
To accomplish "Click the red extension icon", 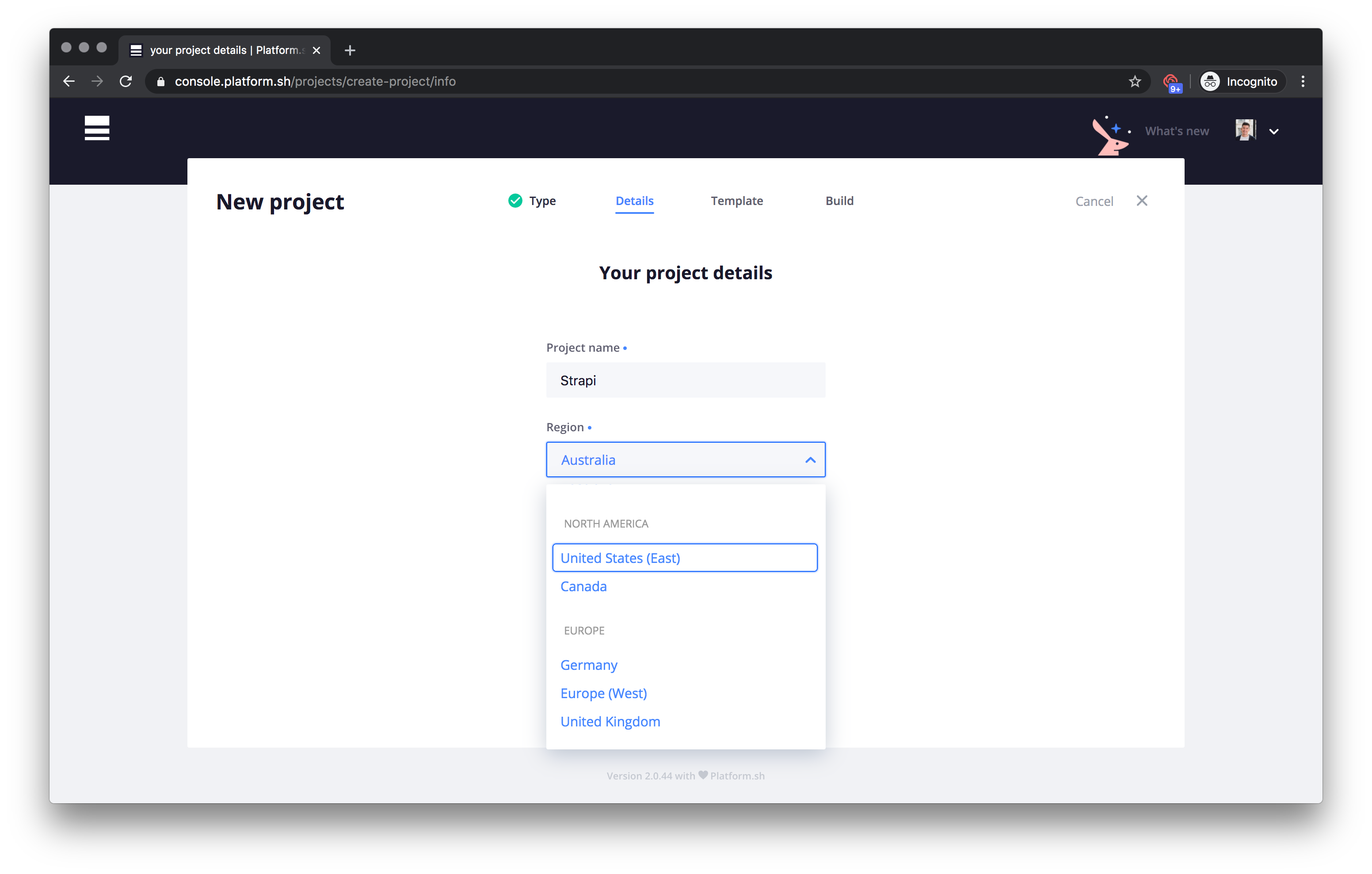I will click(1171, 81).
